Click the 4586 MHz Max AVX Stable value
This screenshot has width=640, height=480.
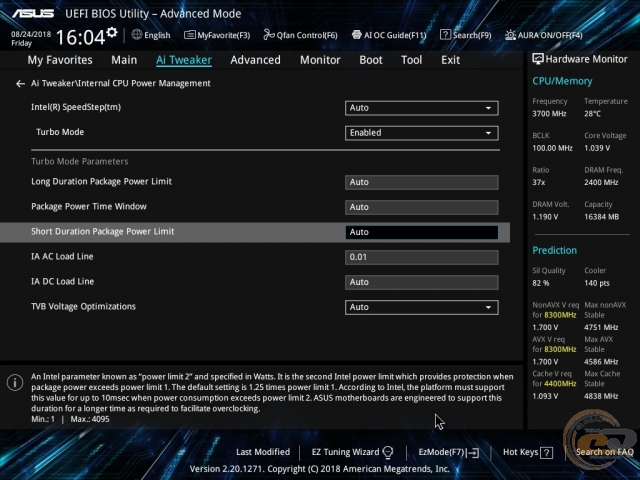601,362
